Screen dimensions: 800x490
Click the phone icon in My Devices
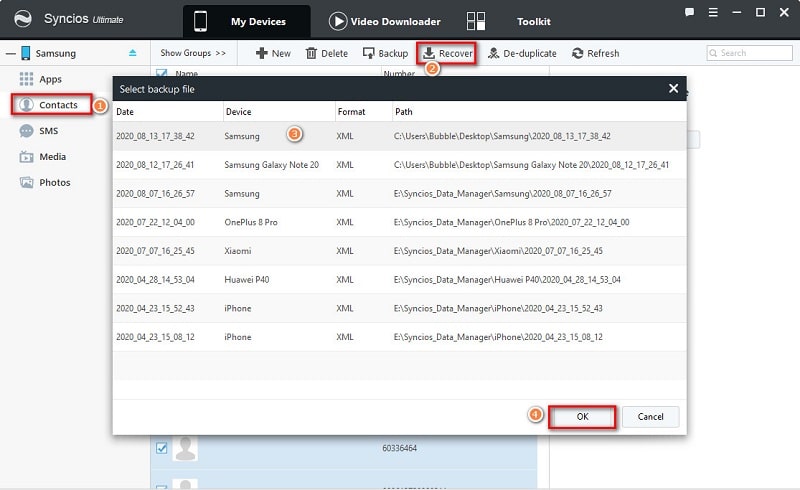click(x=201, y=21)
